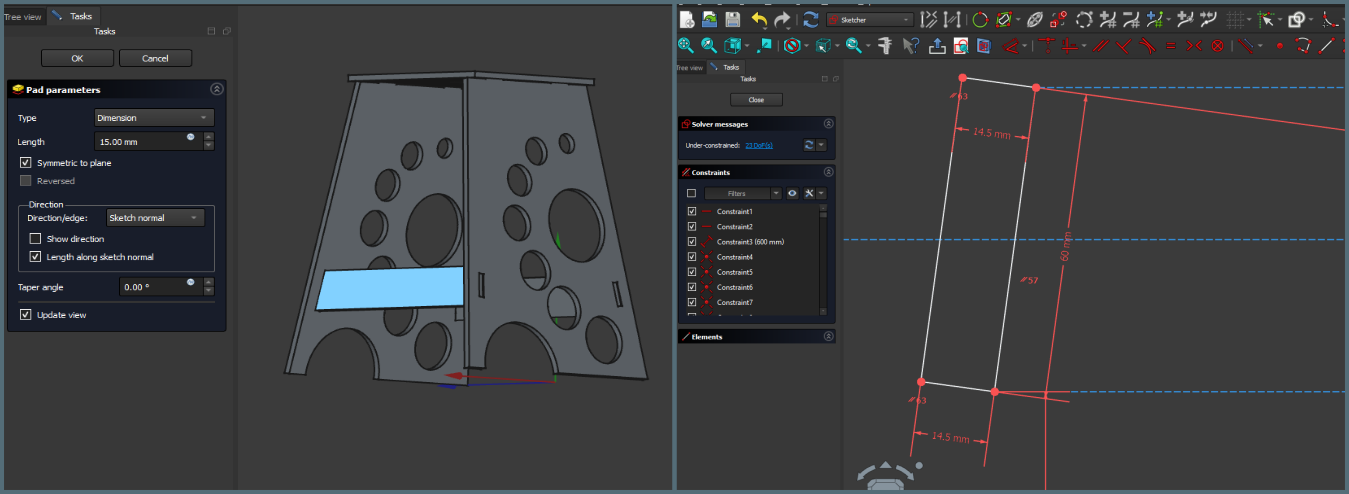The height and width of the screenshot is (494, 1349).
Task: Toggle constraint visibility eye button
Action: [x=791, y=193]
